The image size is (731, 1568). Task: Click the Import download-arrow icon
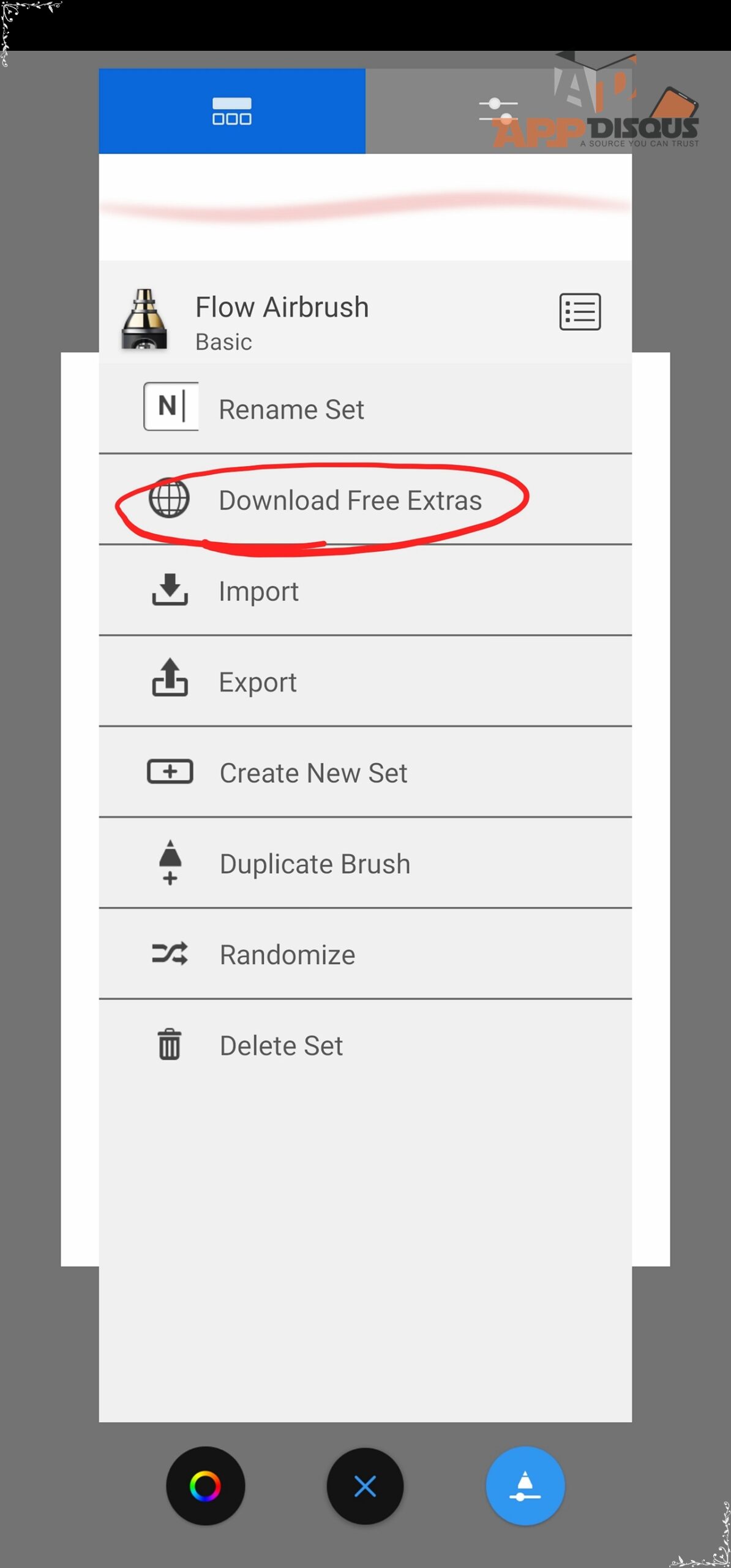click(170, 589)
